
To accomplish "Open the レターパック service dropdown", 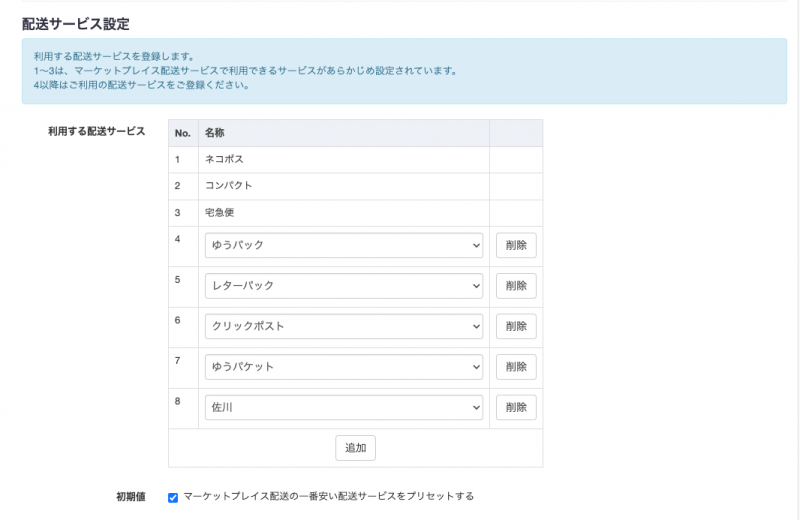I will 344,286.
